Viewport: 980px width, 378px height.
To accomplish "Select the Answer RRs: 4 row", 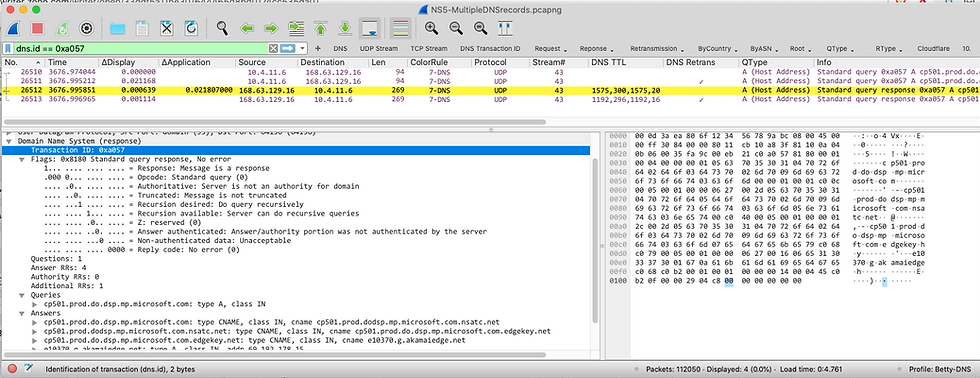I will 295,268.
